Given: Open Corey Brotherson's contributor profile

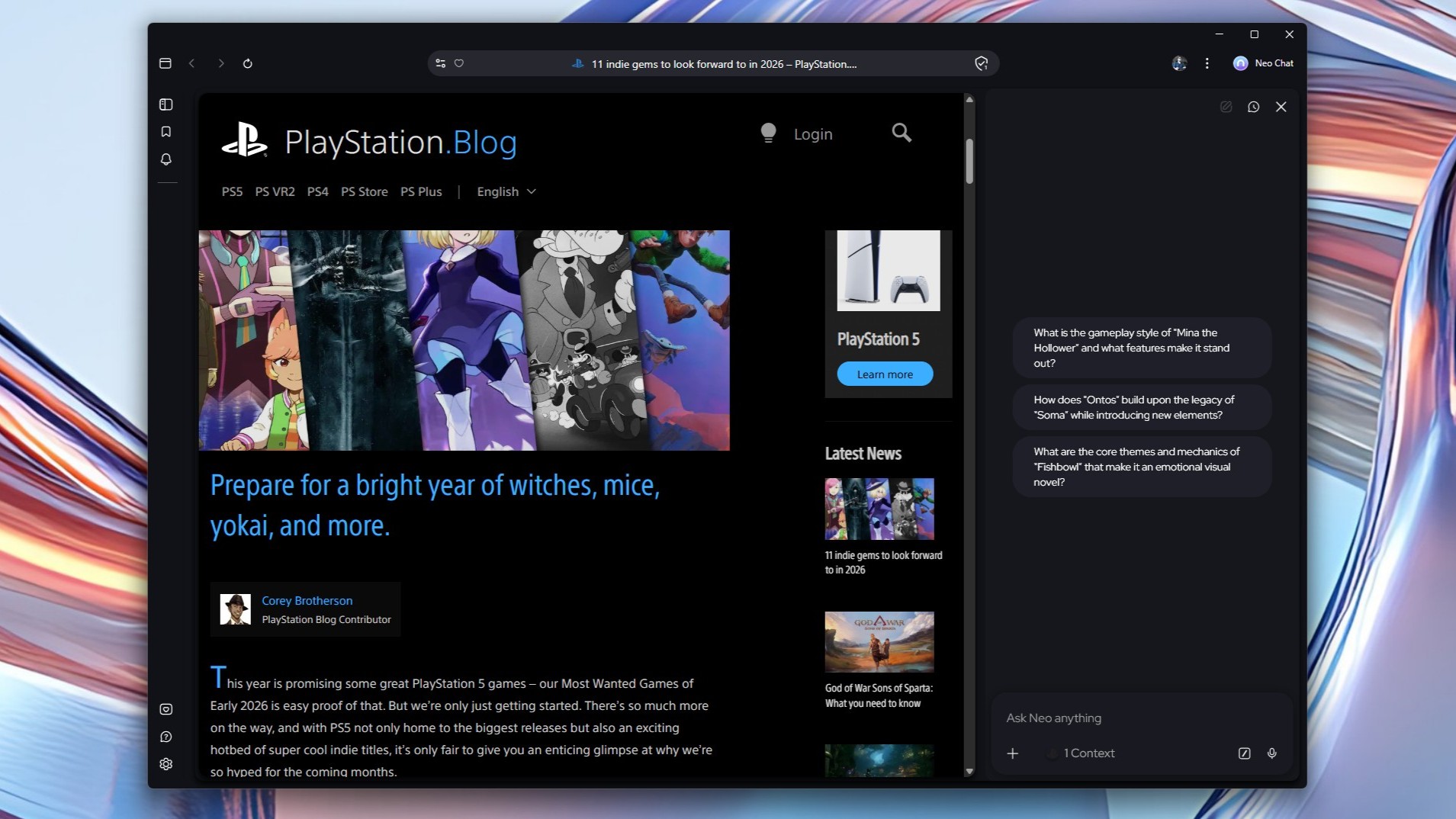Looking at the screenshot, I should 306,600.
